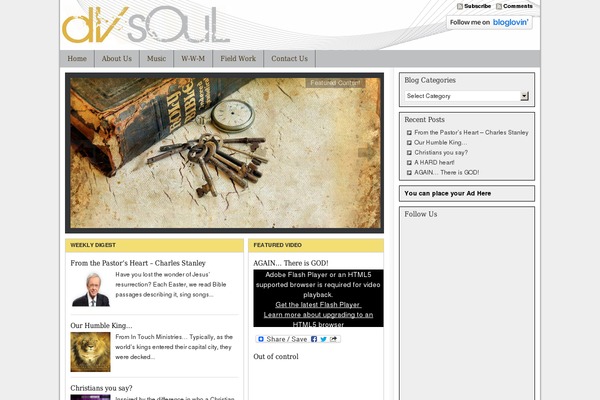
Task: Open Weekly Digest article Christians you say?
Action: [101, 388]
